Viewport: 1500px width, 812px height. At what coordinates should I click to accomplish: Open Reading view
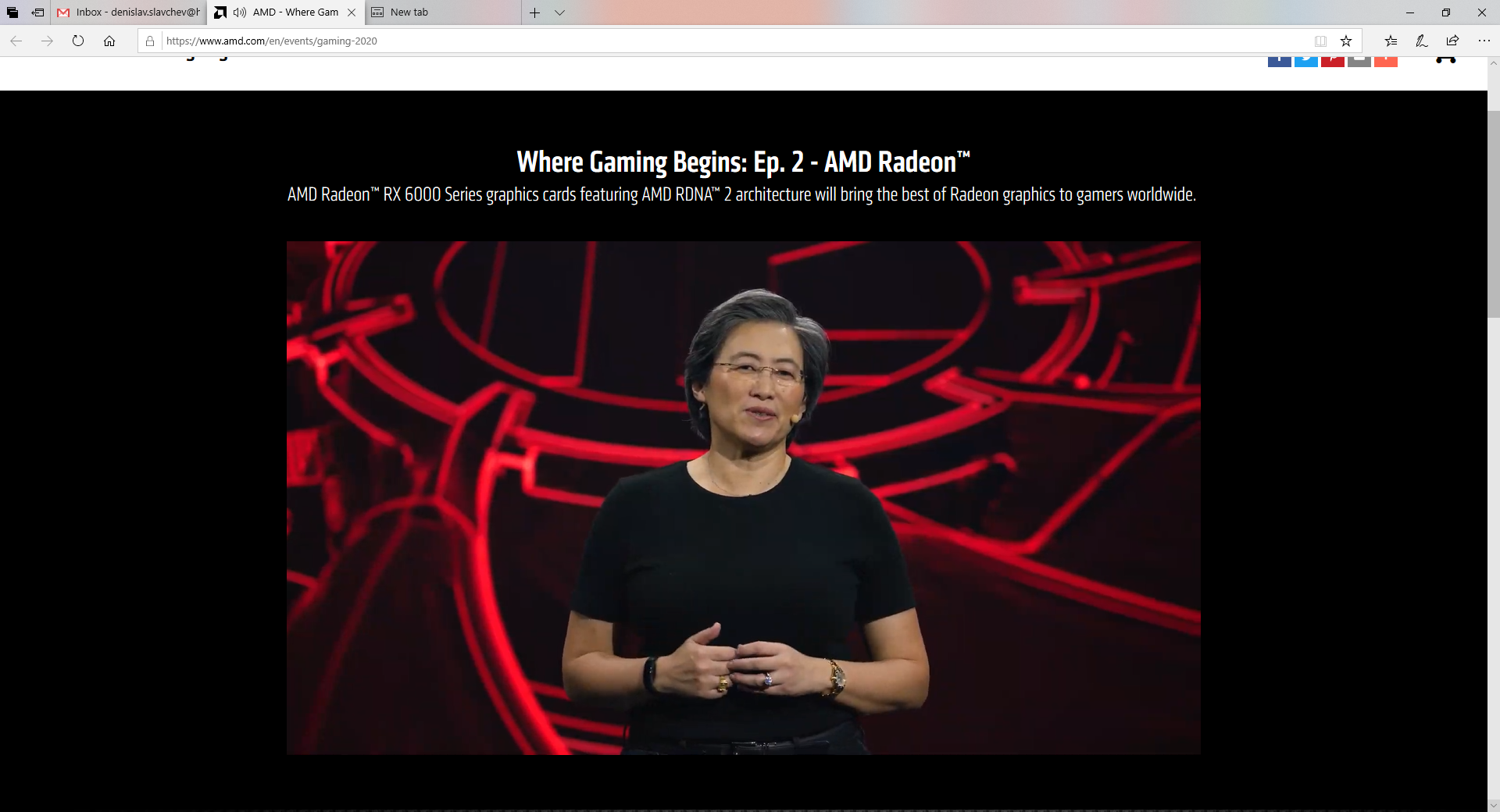click(1320, 41)
